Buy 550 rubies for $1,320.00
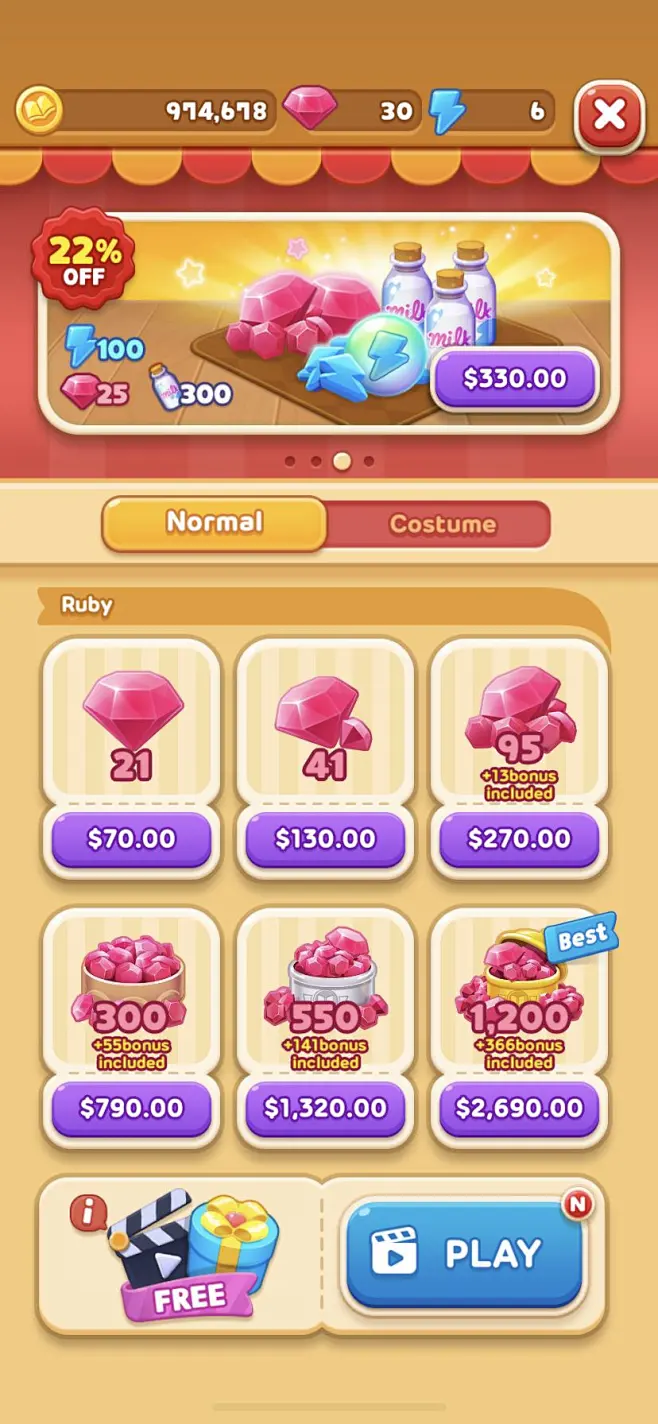 [325, 1108]
